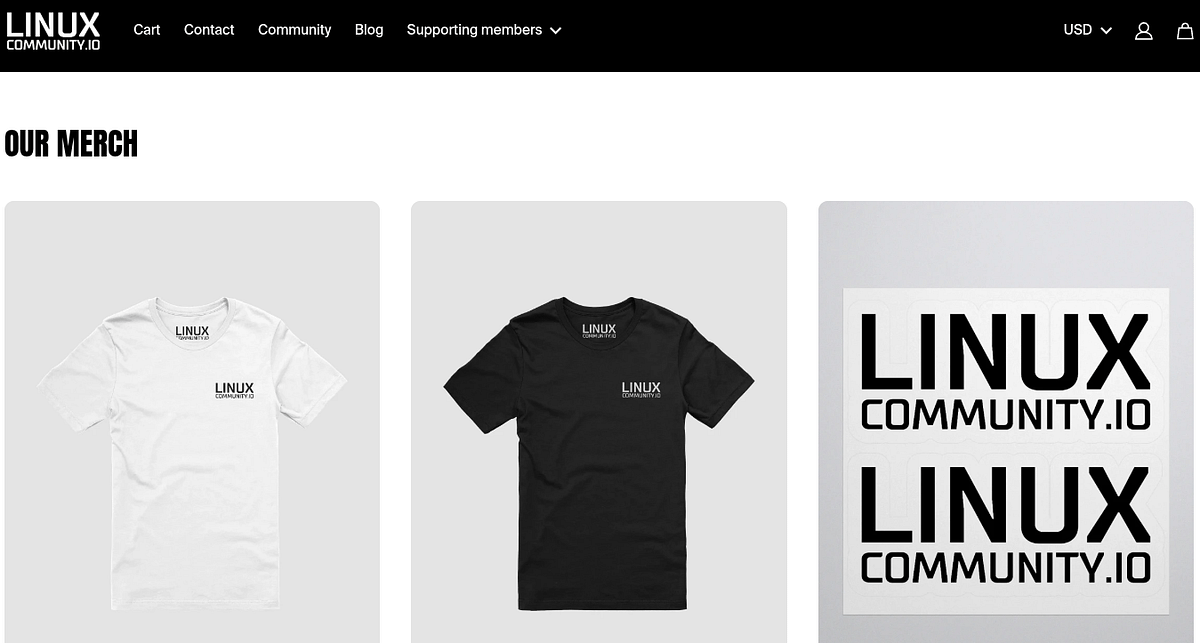Viewport: 1200px width, 643px height.
Task: Expand the Supporting members menu
Action: click(484, 30)
